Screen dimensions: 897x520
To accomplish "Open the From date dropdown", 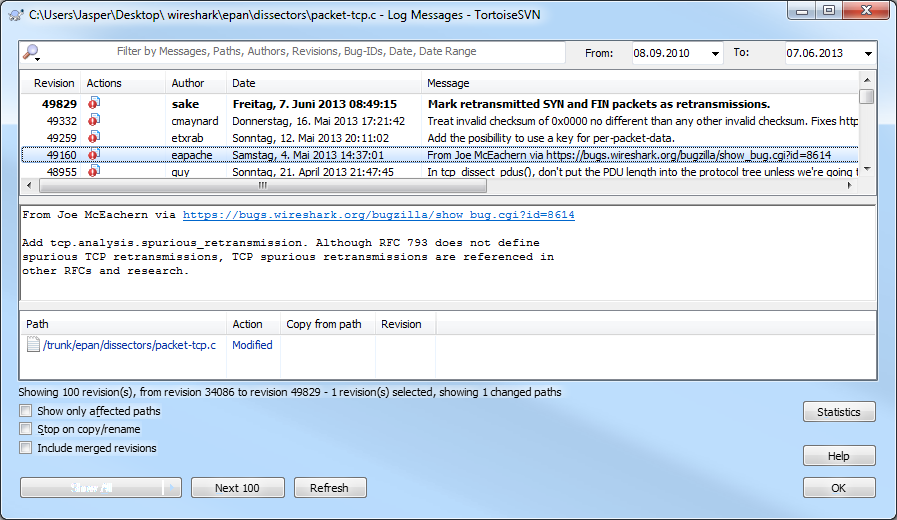I will point(715,53).
